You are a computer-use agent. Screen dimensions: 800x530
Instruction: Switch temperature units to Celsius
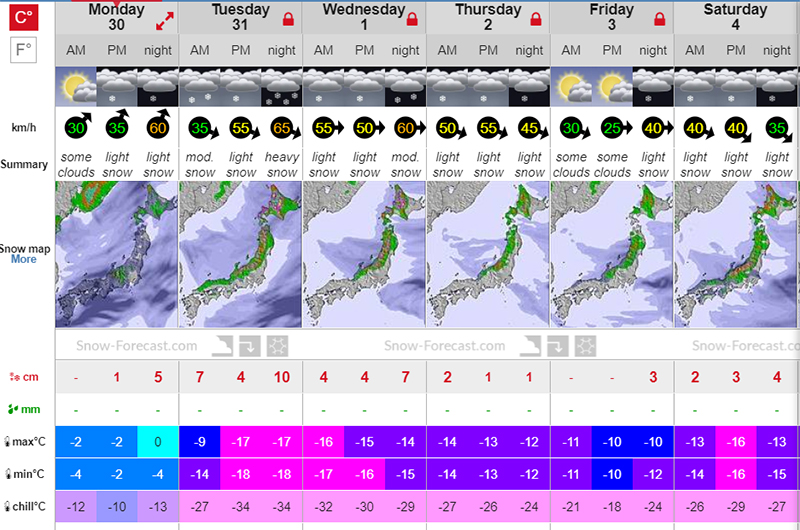click(23, 16)
